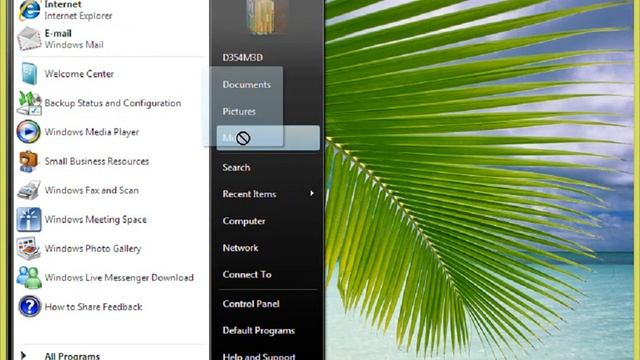Expand All Programs arrow
Viewport: 640px width, 360px height.
click(x=23, y=356)
